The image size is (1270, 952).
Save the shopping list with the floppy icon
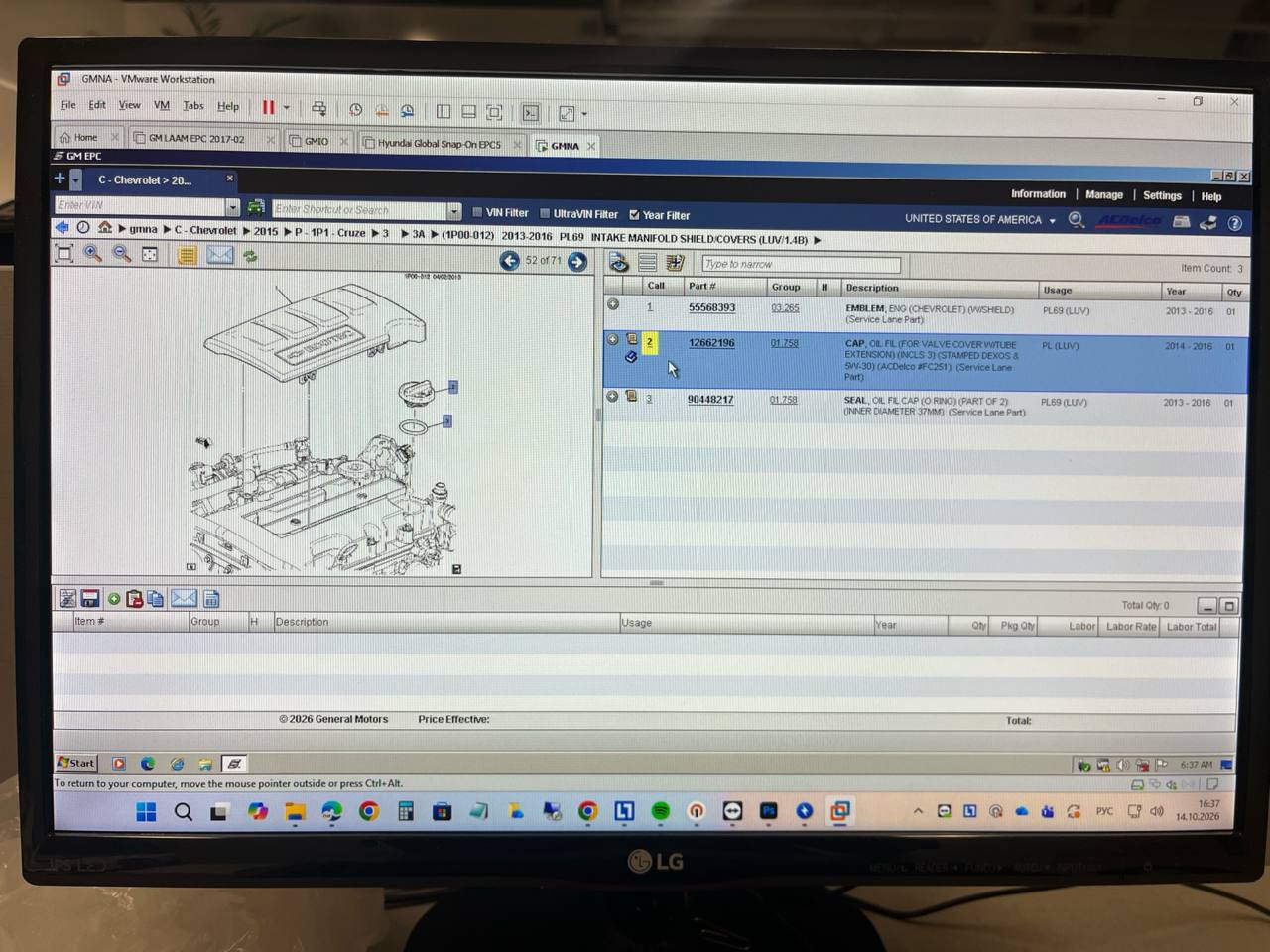coord(90,598)
